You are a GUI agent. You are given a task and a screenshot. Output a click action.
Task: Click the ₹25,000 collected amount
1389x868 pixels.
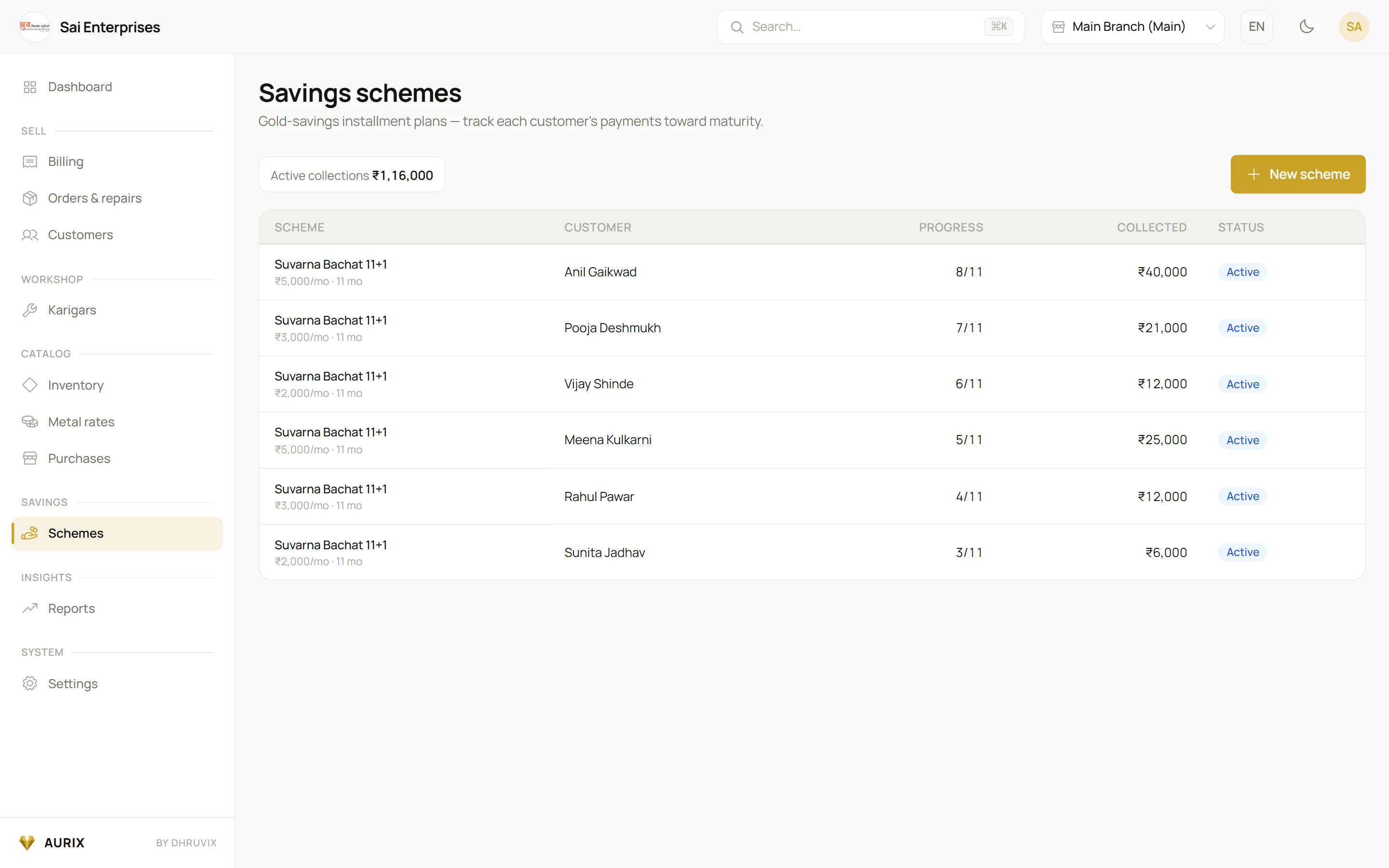[1162, 440]
